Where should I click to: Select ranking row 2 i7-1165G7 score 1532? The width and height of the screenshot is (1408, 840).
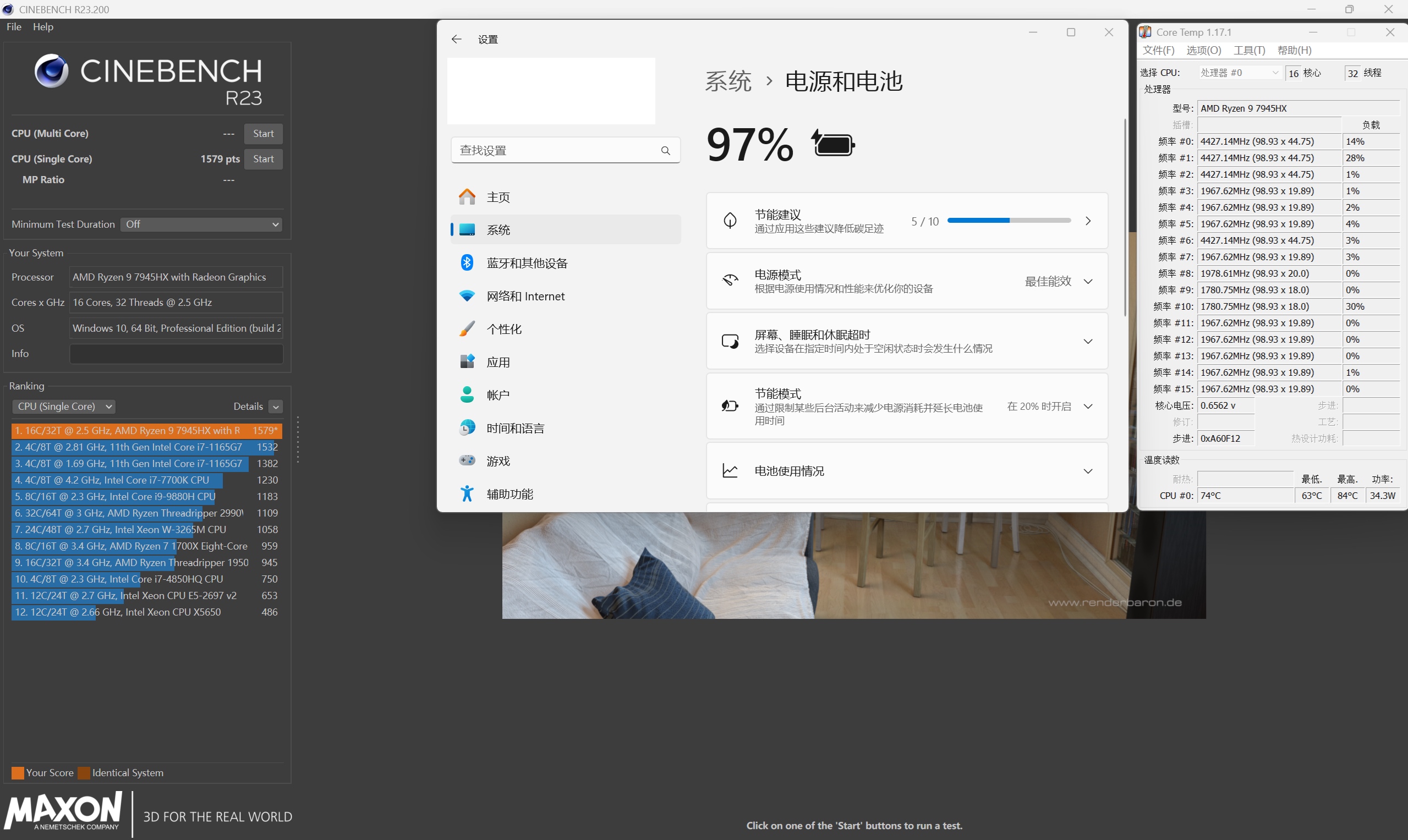click(x=146, y=447)
